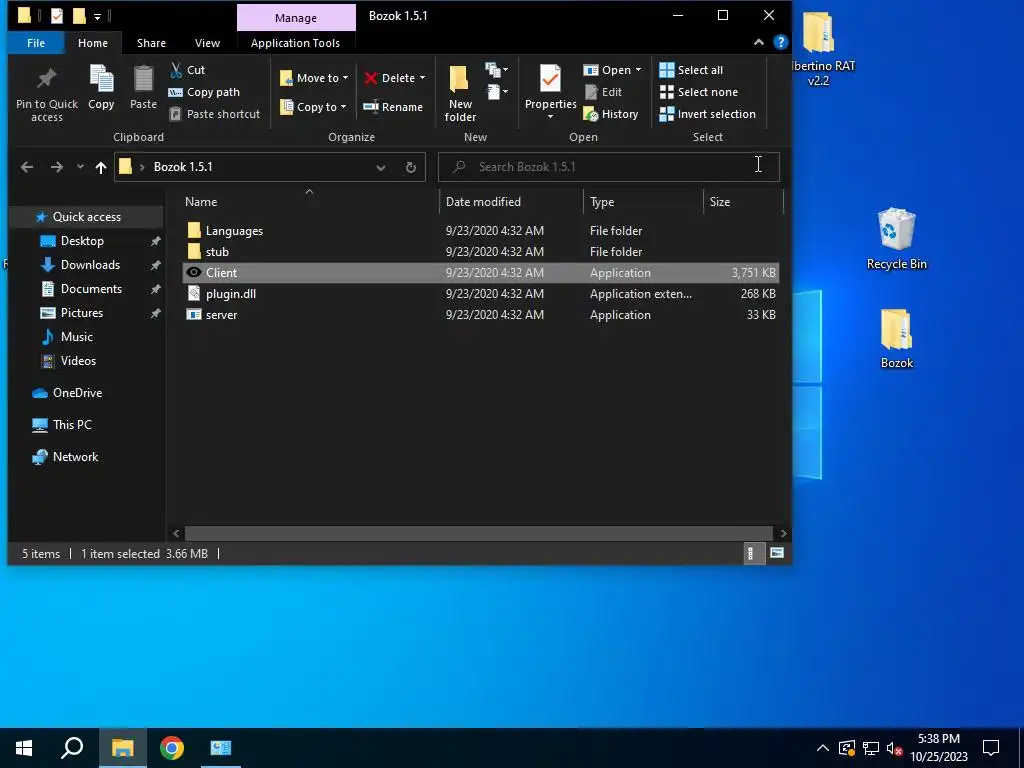
Task: Click the History icon
Action: pyautogui.click(x=591, y=114)
